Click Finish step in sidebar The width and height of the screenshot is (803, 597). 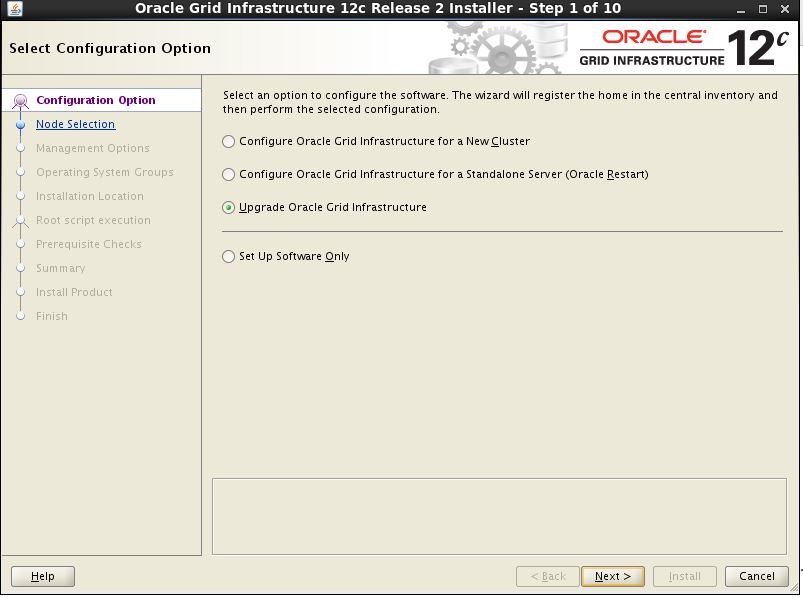[52, 316]
